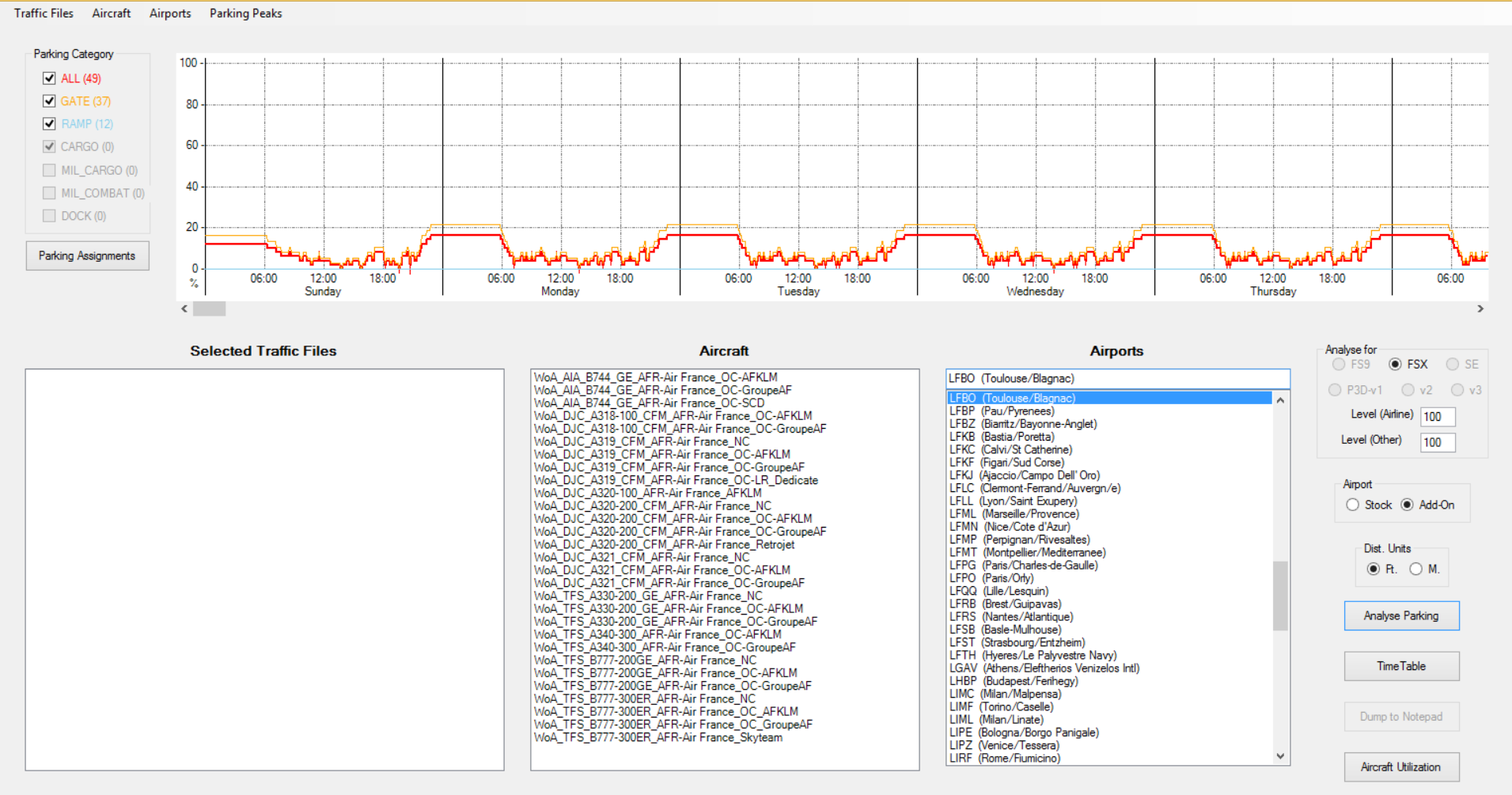
Task: Select WoA_DJC_A319_CFM_AFR-Air France_OC-LR_Dedicate aircraft
Action: 725,480
